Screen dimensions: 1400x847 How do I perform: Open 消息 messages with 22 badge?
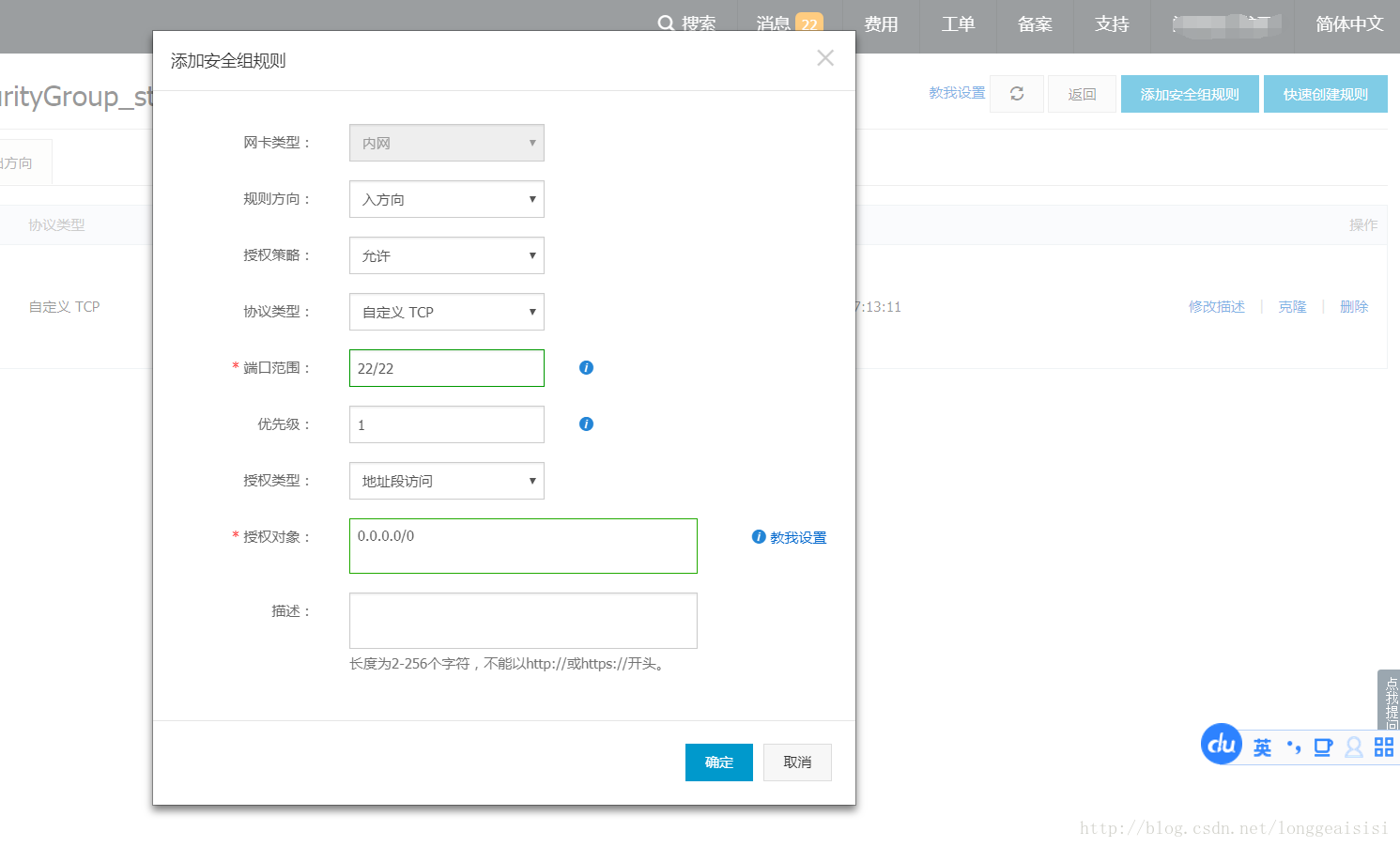[789, 23]
